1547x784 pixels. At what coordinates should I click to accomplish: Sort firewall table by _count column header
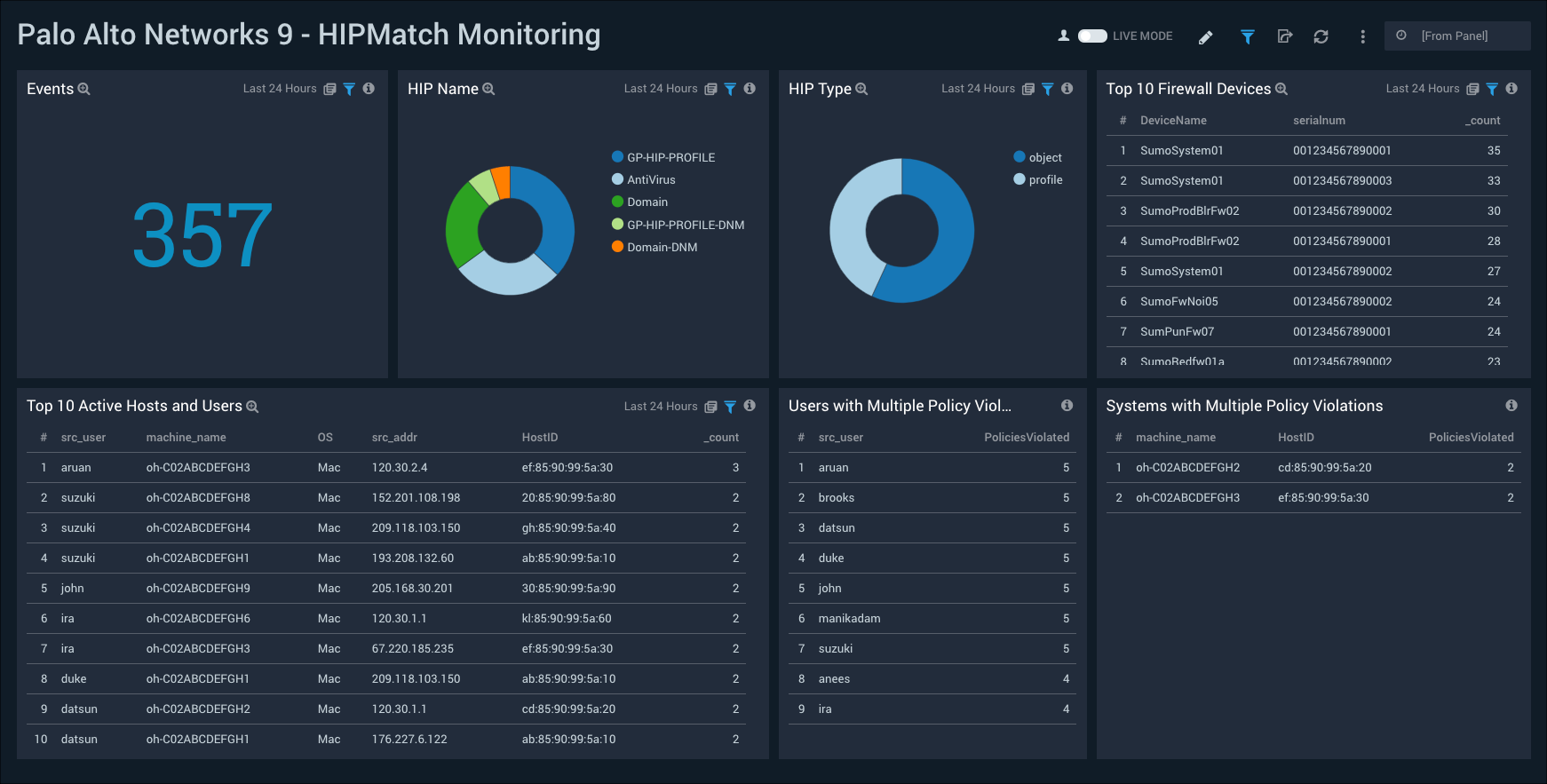1482,121
